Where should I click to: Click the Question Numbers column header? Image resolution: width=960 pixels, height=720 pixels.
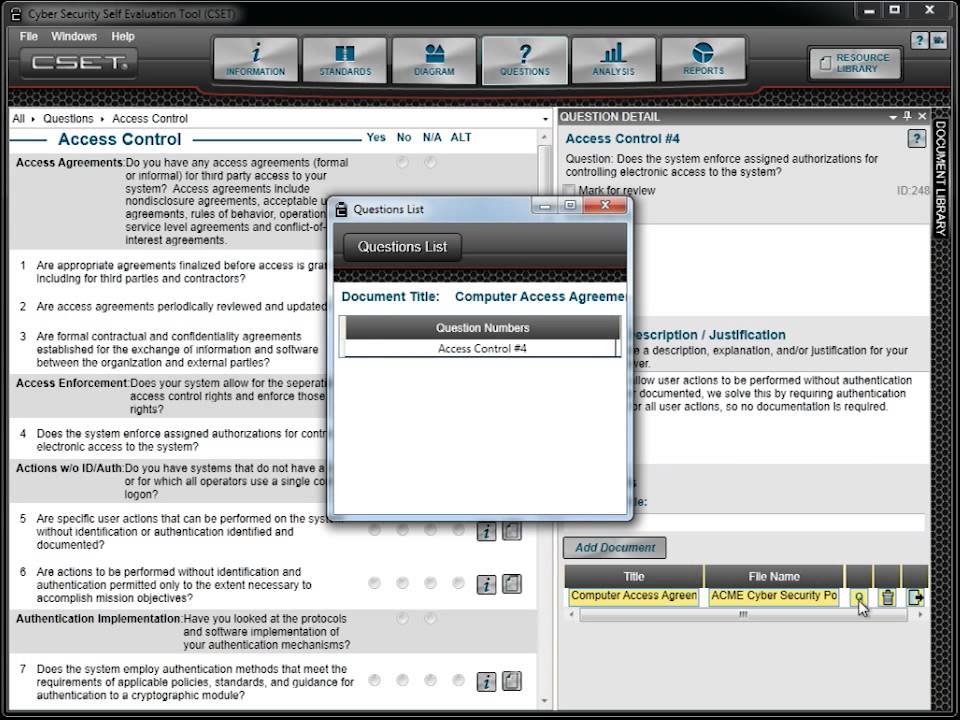click(482, 328)
